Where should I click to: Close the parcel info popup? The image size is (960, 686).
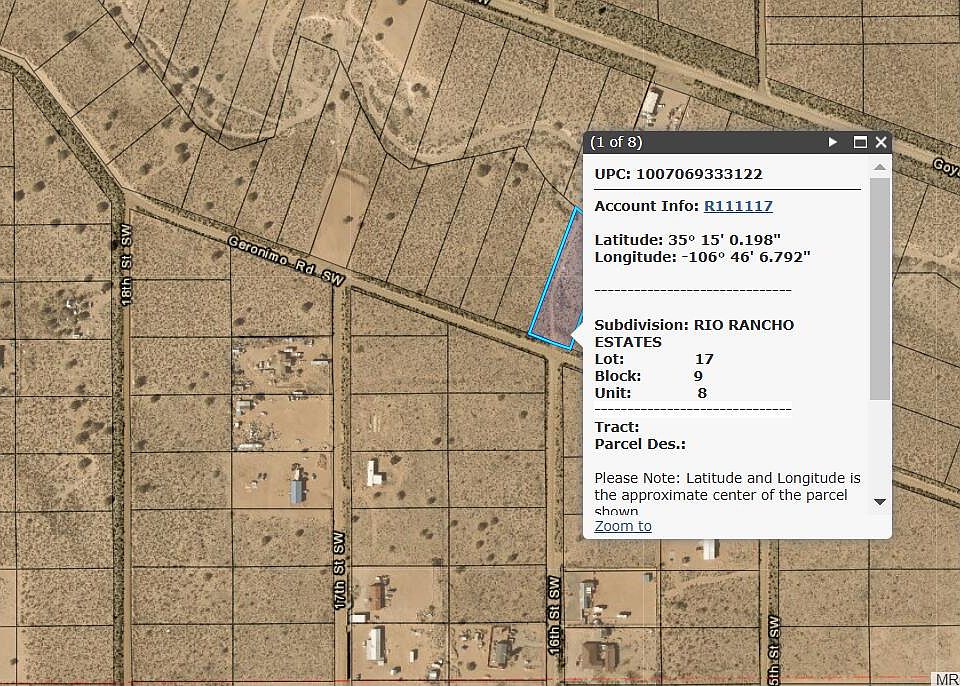pos(880,142)
